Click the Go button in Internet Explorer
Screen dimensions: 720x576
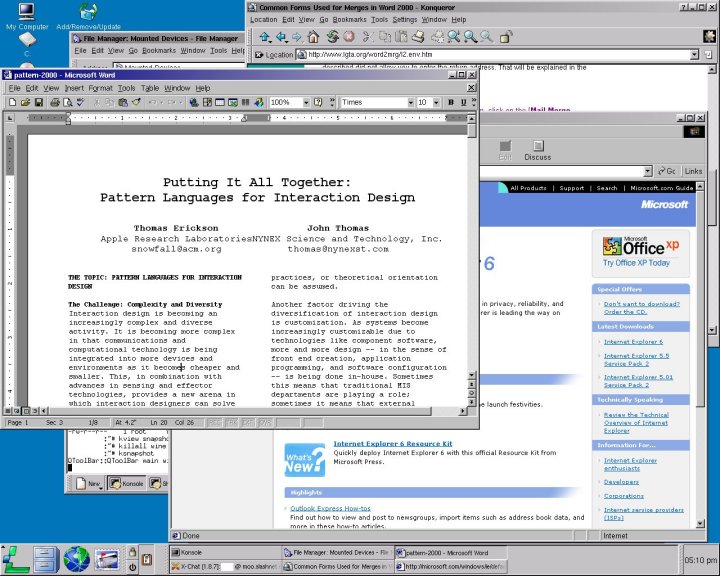click(666, 171)
